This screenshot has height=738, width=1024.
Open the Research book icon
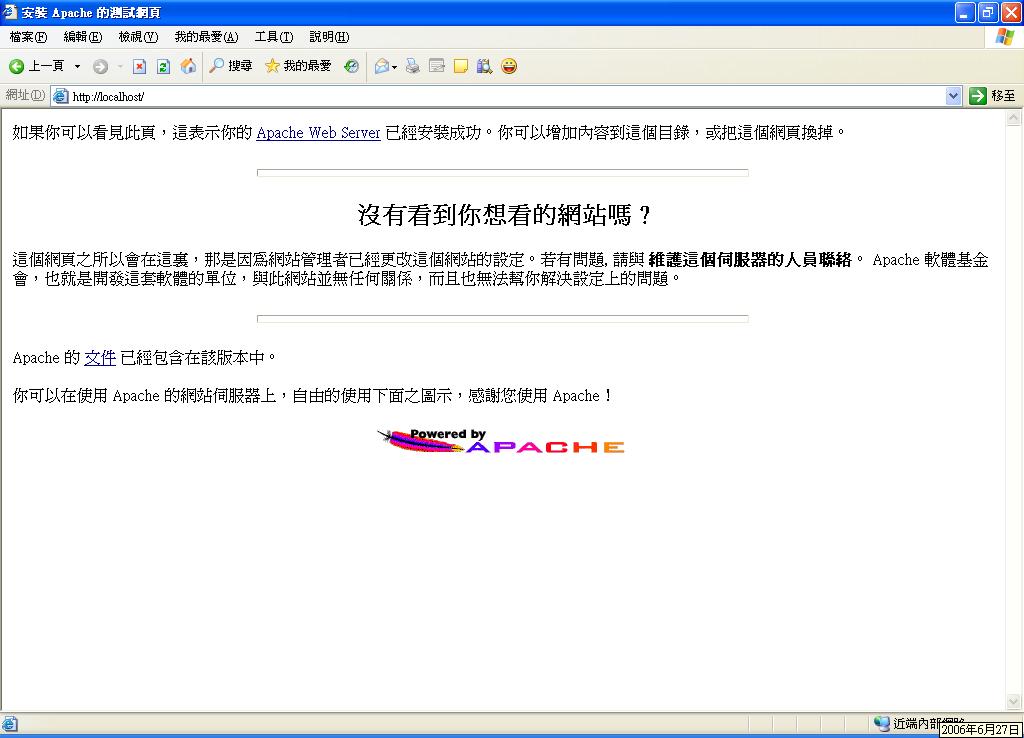point(485,66)
